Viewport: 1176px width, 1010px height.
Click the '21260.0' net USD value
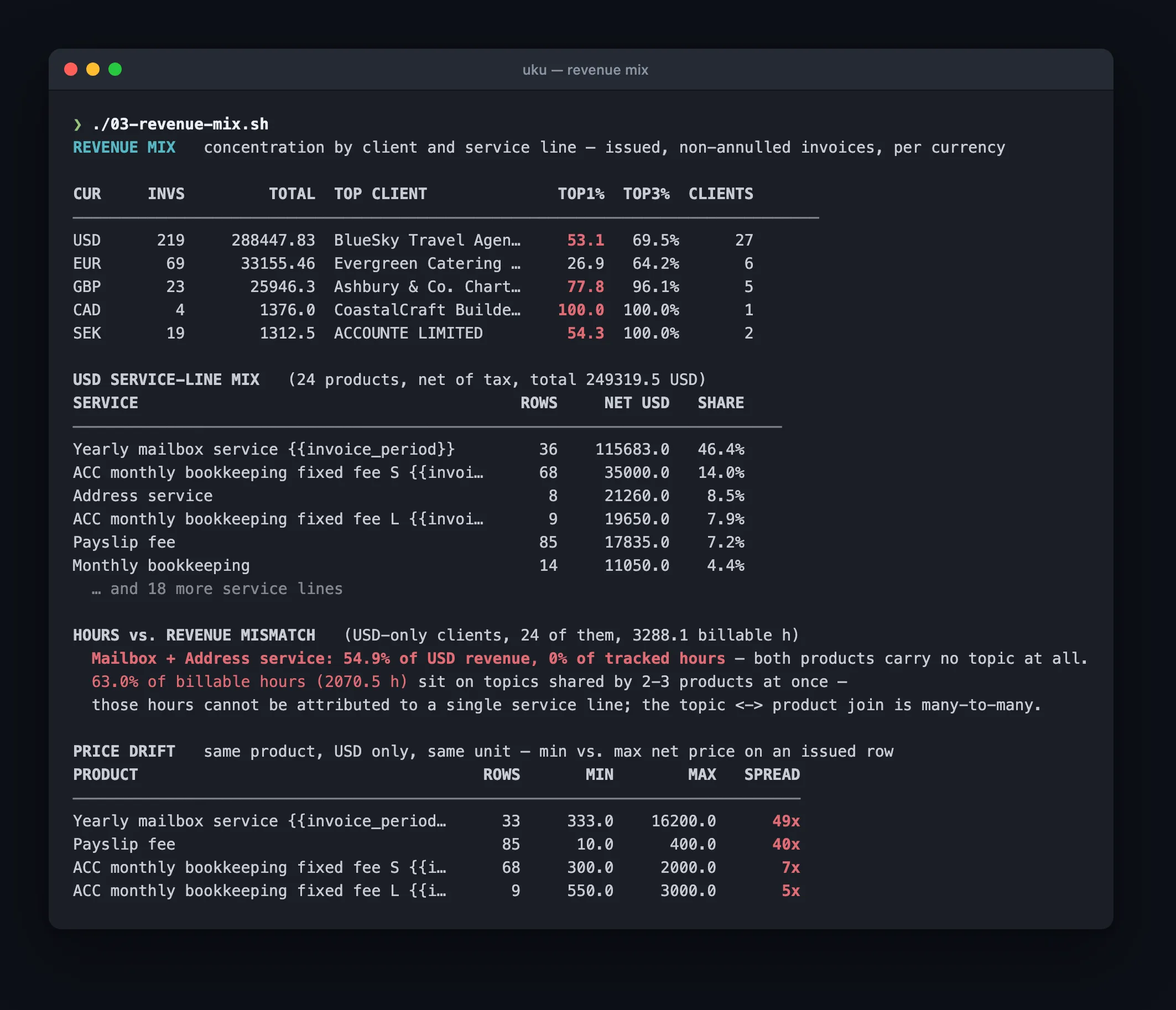click(637, 496)
